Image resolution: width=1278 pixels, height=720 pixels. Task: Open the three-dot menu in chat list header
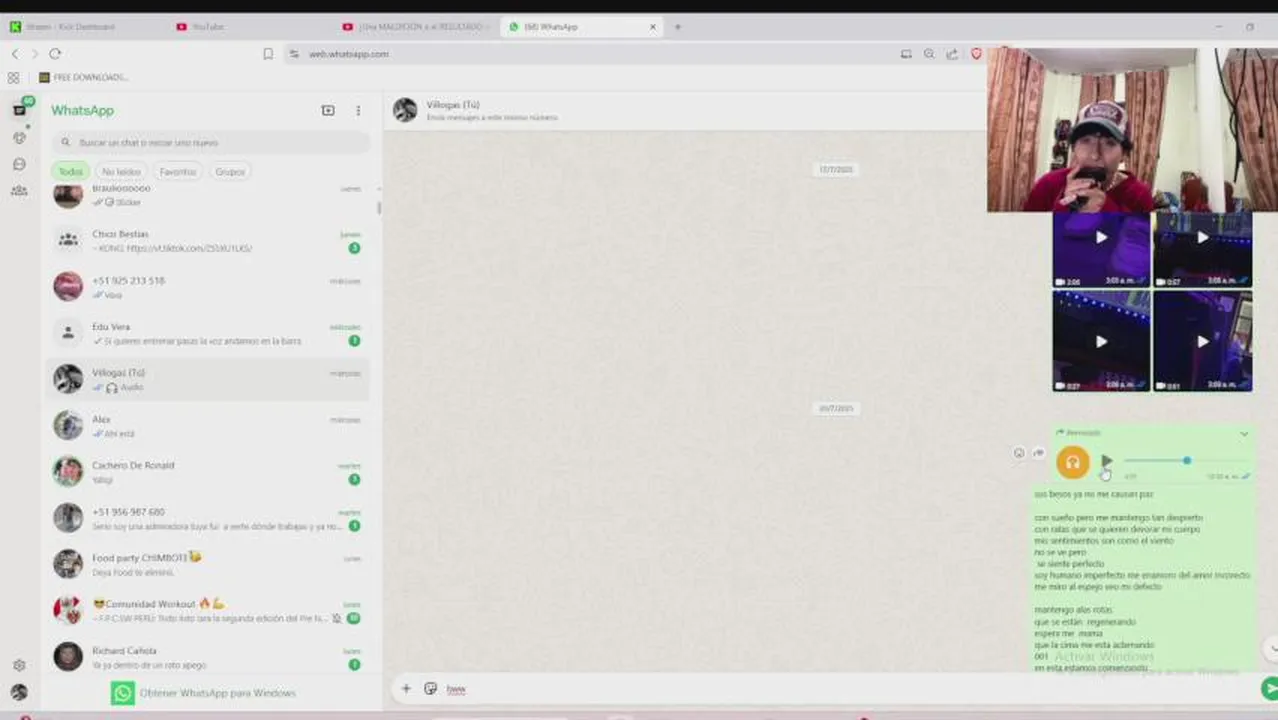[358, 110]
